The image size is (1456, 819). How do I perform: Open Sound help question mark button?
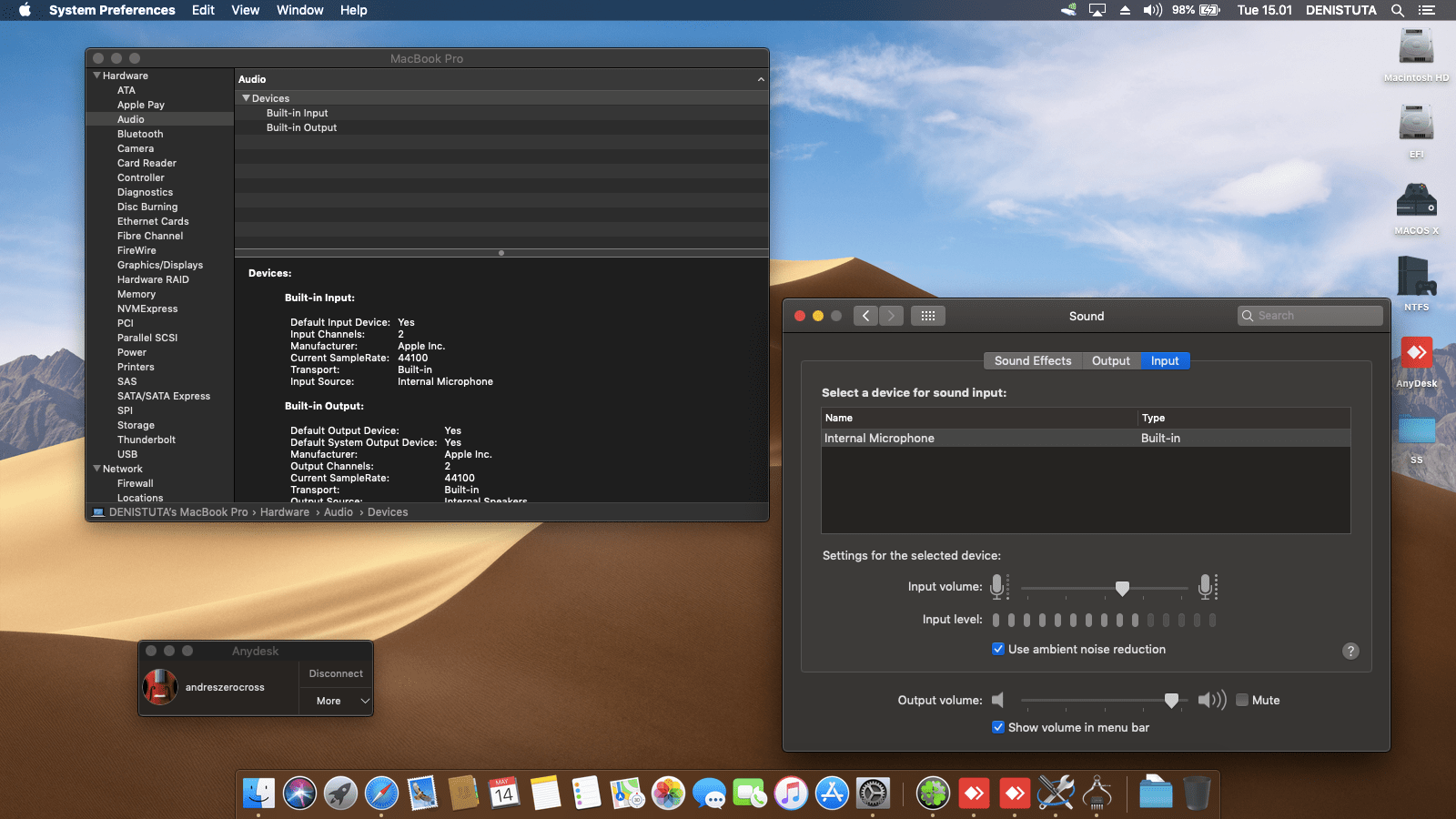[1350, 651]
